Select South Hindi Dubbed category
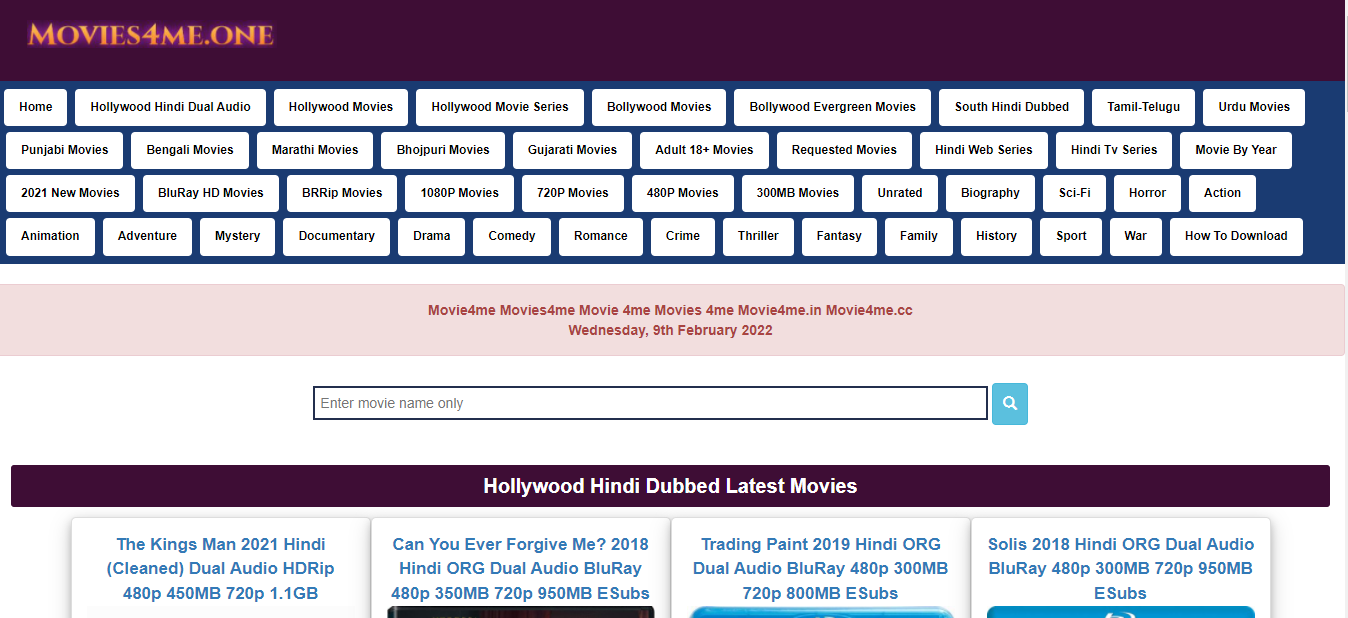The height and width of the screenshot is (618, 1348). [1011, 107]
